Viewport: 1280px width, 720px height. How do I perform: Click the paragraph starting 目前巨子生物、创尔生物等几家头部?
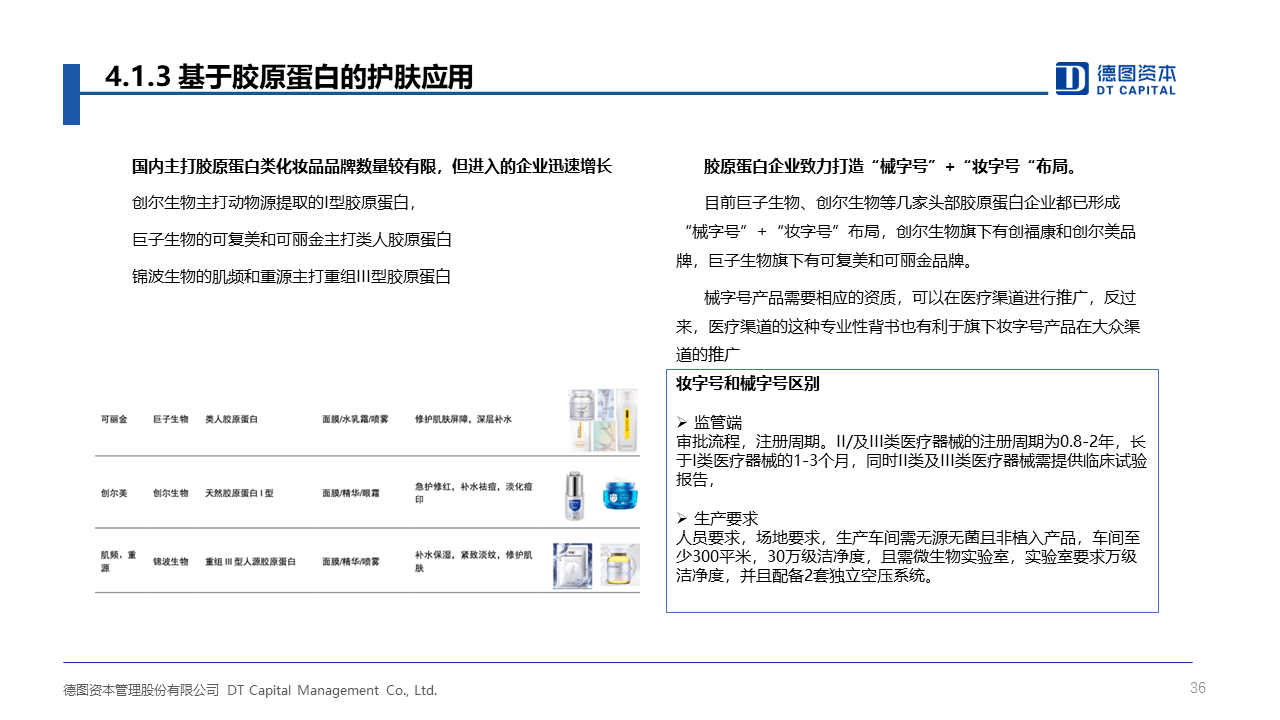click(x=906, y=232)
